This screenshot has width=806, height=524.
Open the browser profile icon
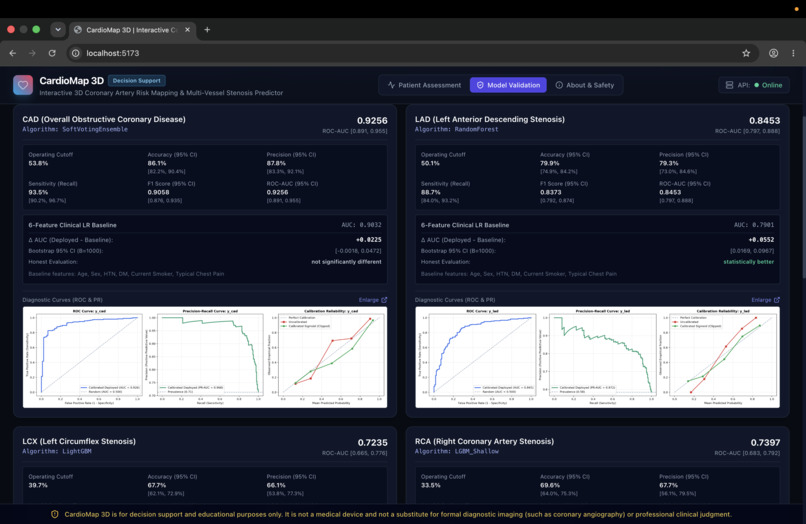pos(773,53)
